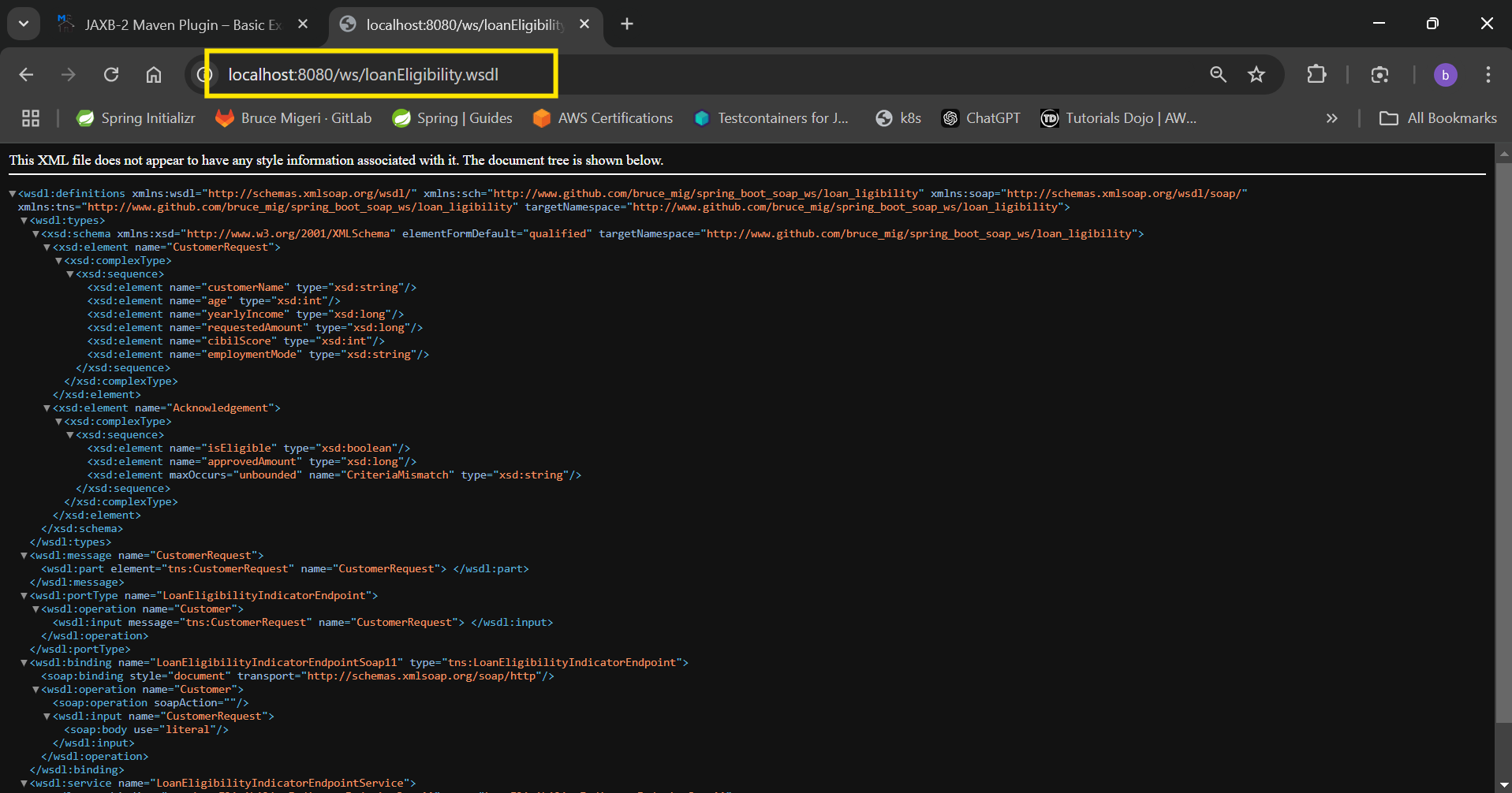1512x793 pixels.
Task: Open AWS Certifications bookmark
Action: pyautogui.click(x=603, y=118)
